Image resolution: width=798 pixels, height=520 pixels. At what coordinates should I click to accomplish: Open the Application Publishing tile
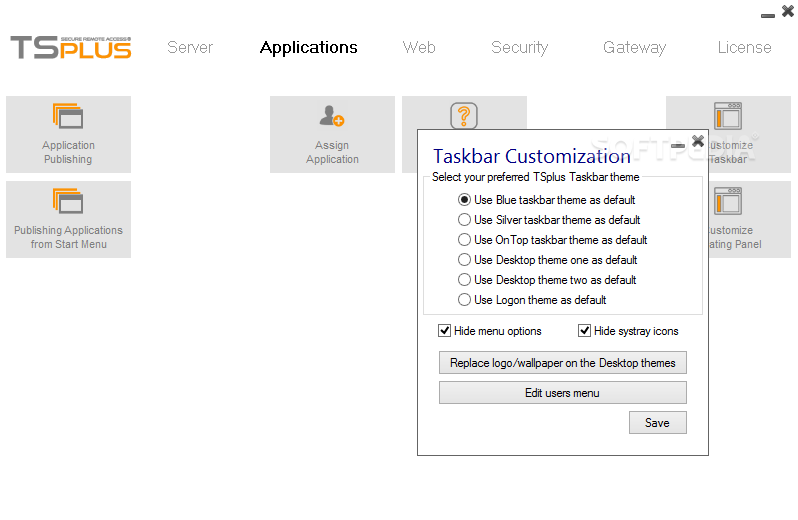pos(68,134)
